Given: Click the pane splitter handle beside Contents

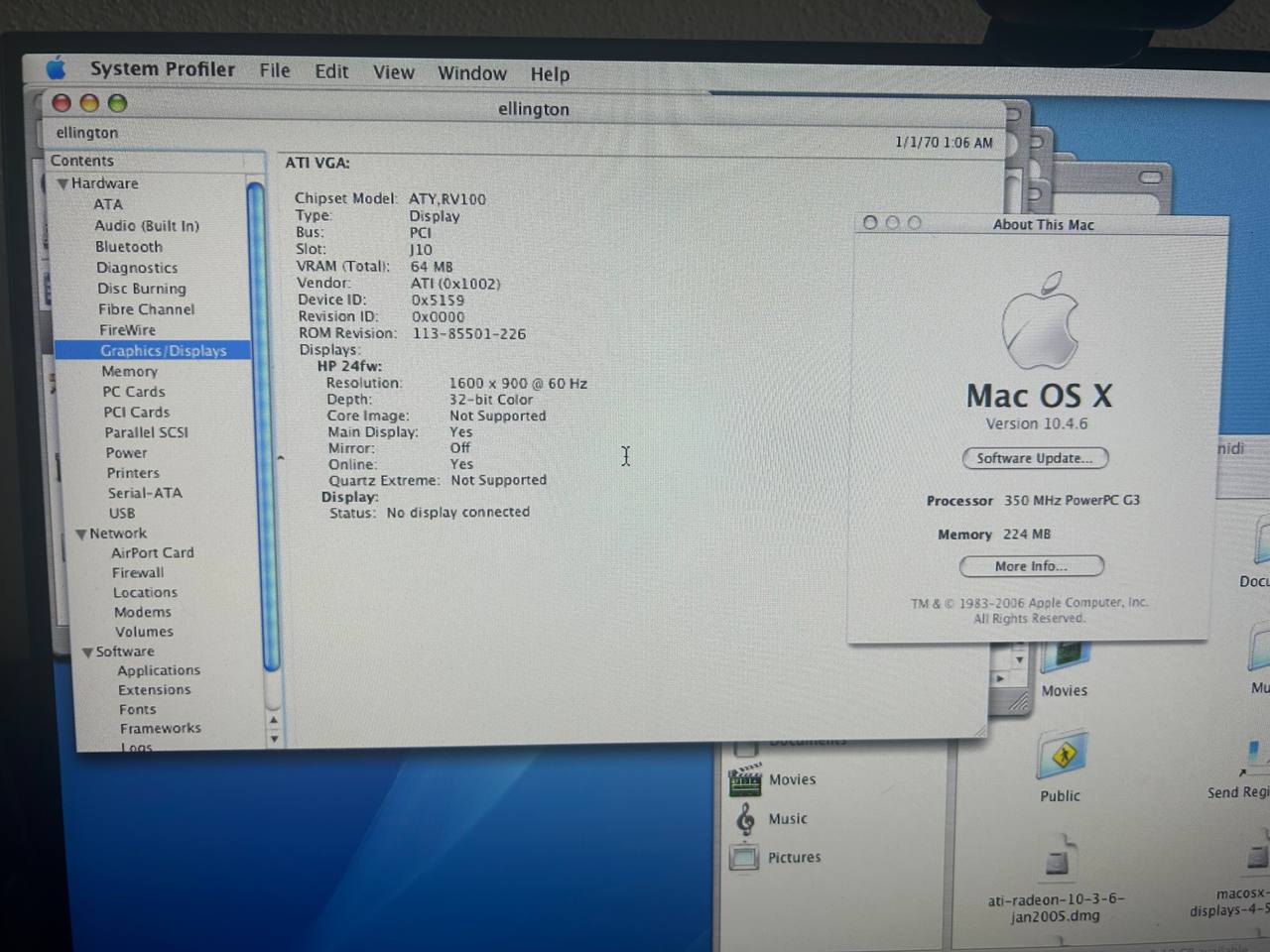Looking at the screenshot, I should point(281,458).
